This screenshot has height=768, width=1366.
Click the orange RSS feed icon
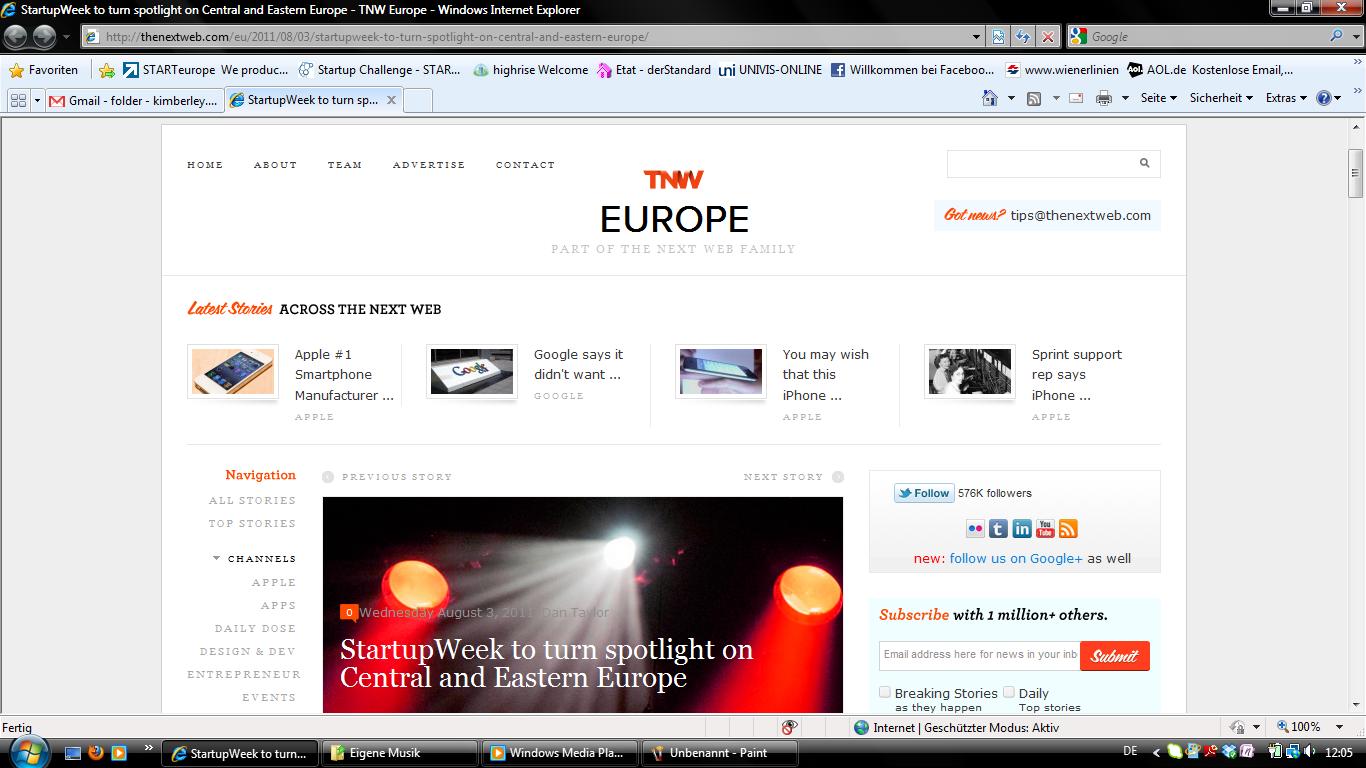(x=1068, y=529)
